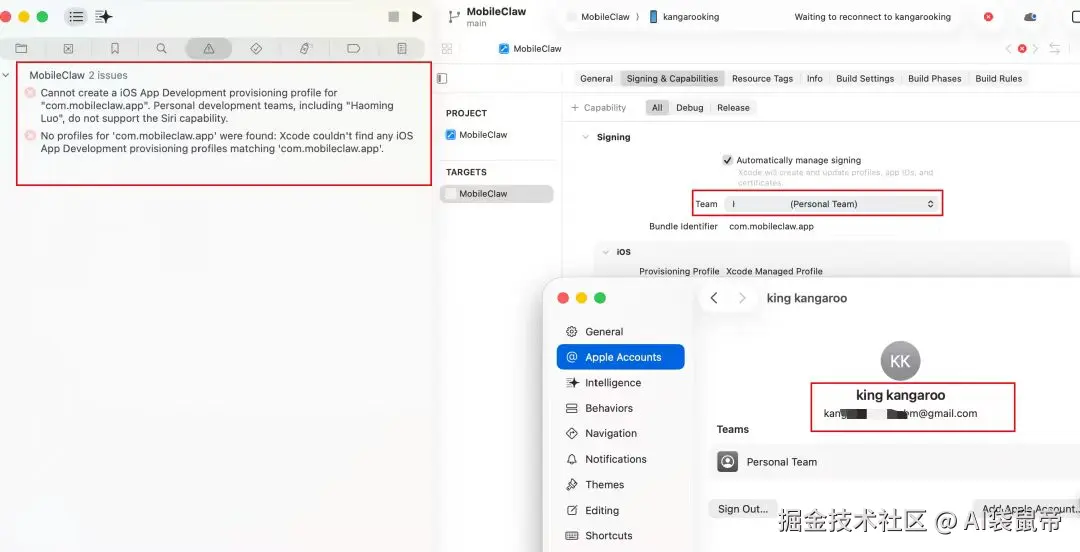Screen dimensions: 1080x552
Task: Switch to the Info tab
Action: 815,79
